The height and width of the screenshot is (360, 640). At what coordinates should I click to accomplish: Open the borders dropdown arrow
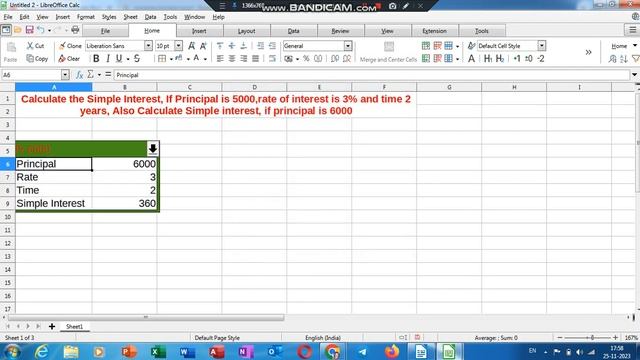(171, 59)
